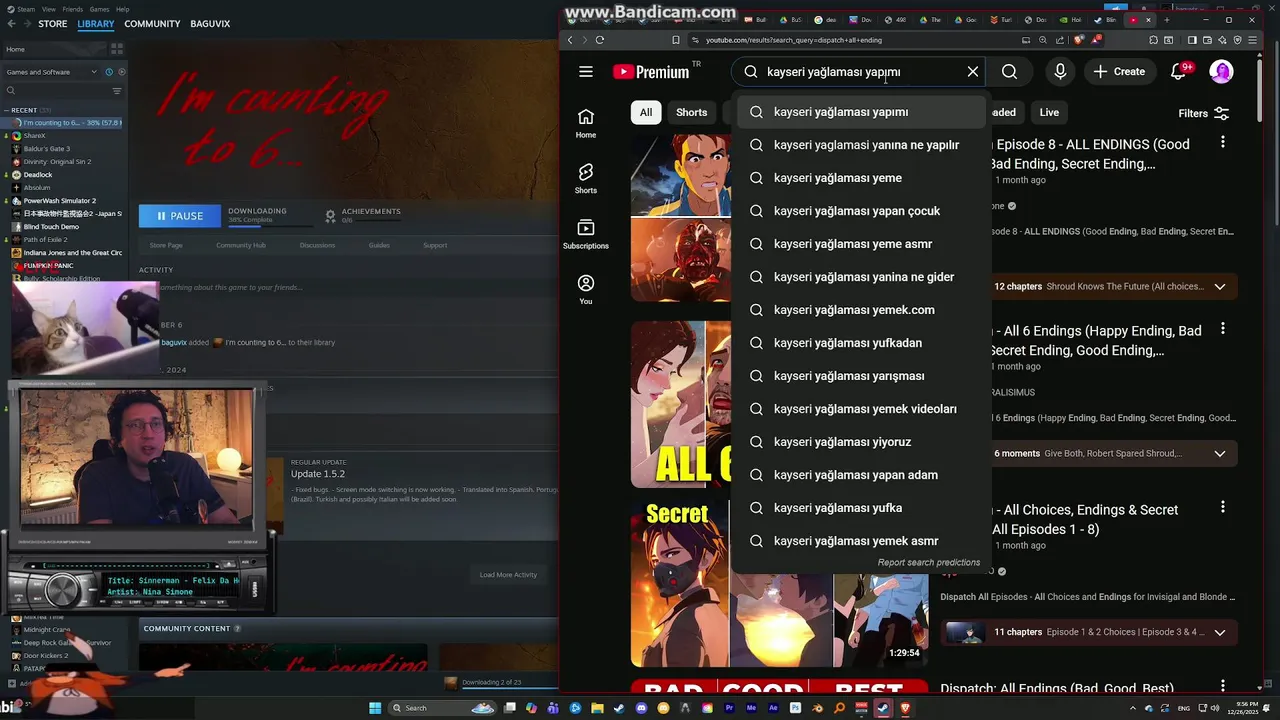Image resolution: width=1280 pixels, height=720 pixels.
Task: Expand the 12 chapters section
Action: click(x=1219, y=287)
